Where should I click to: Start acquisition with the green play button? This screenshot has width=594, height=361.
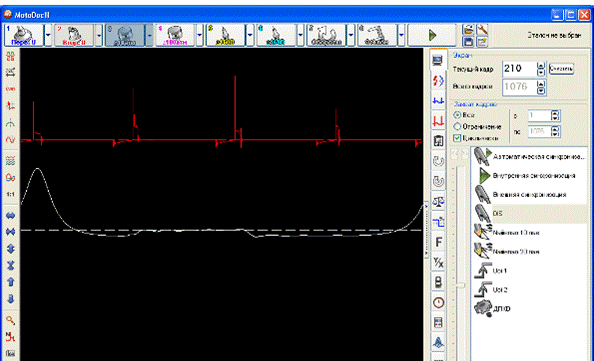click(x=432, y=35)
